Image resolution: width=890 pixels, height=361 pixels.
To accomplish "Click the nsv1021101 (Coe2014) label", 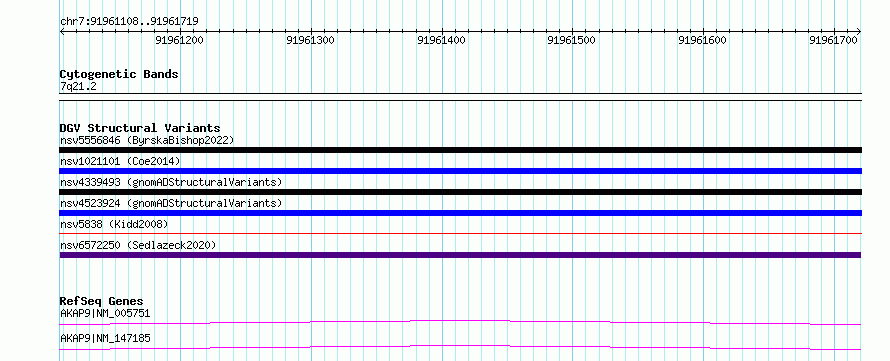I will coord(120,161).
